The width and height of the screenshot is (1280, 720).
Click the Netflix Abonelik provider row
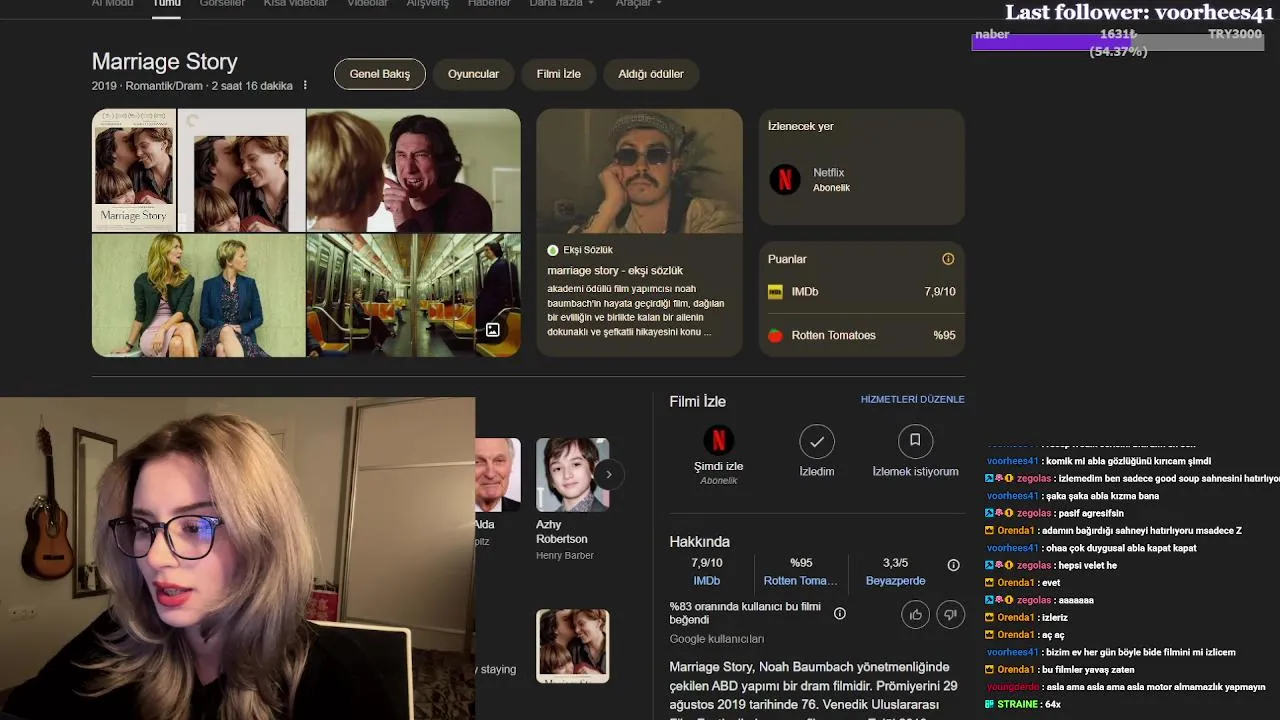pos(862,180)
